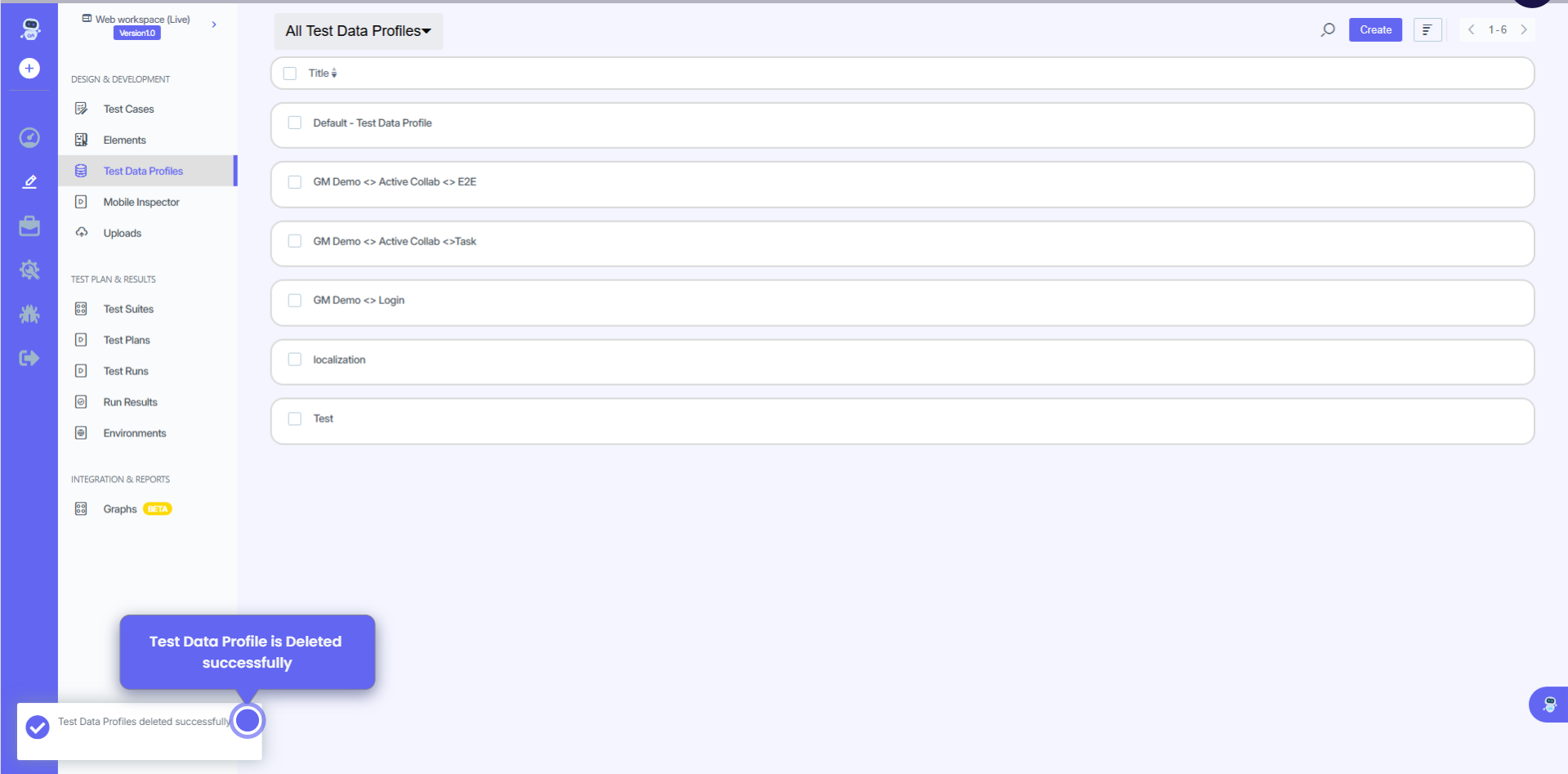Image resolution: width=1568 pixels, height=774 pixels.
Task: Click the sort/filter icon next to Create
Action: 1427,30
